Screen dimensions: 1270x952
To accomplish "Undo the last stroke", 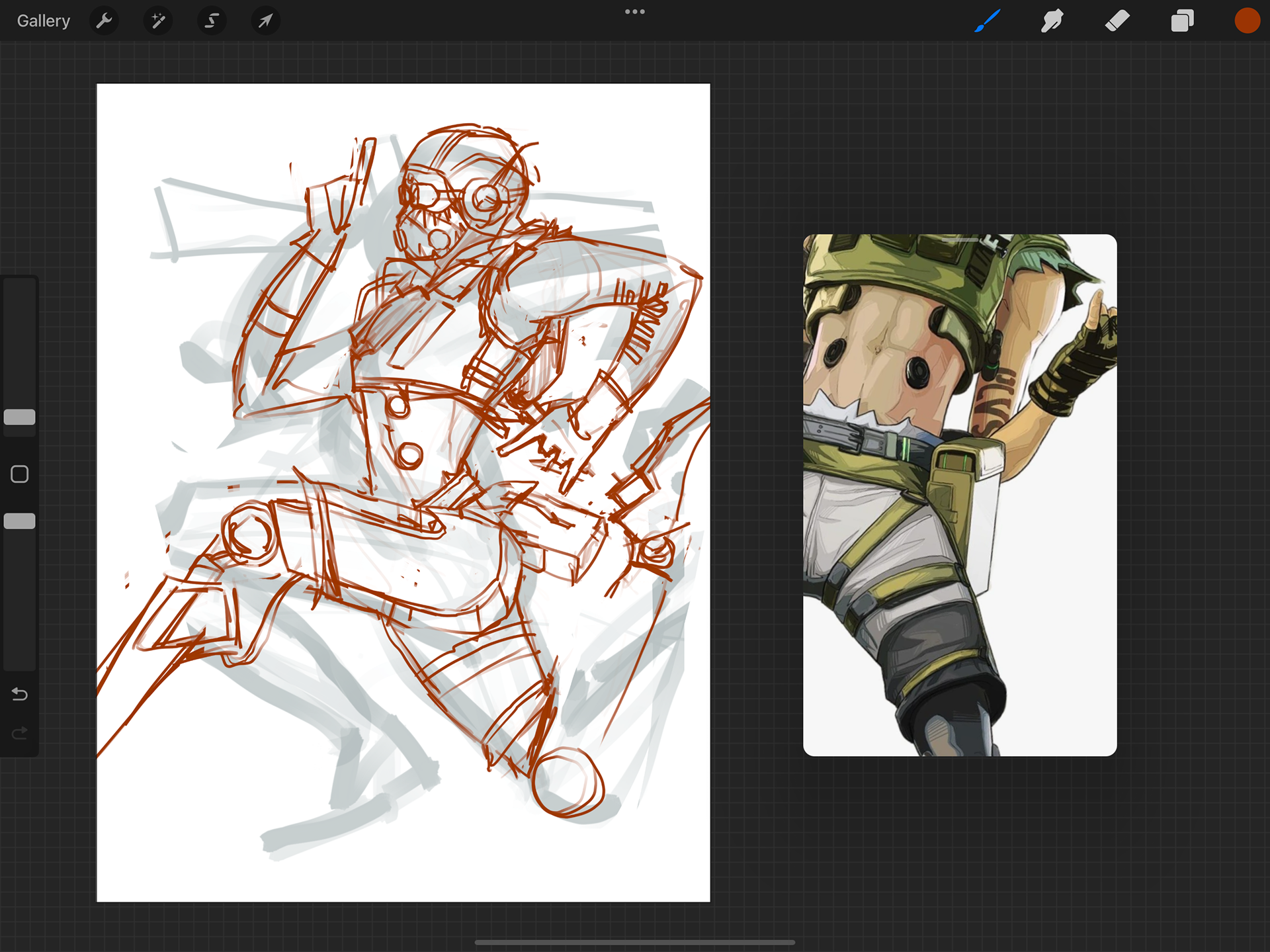I will point(20,694).
